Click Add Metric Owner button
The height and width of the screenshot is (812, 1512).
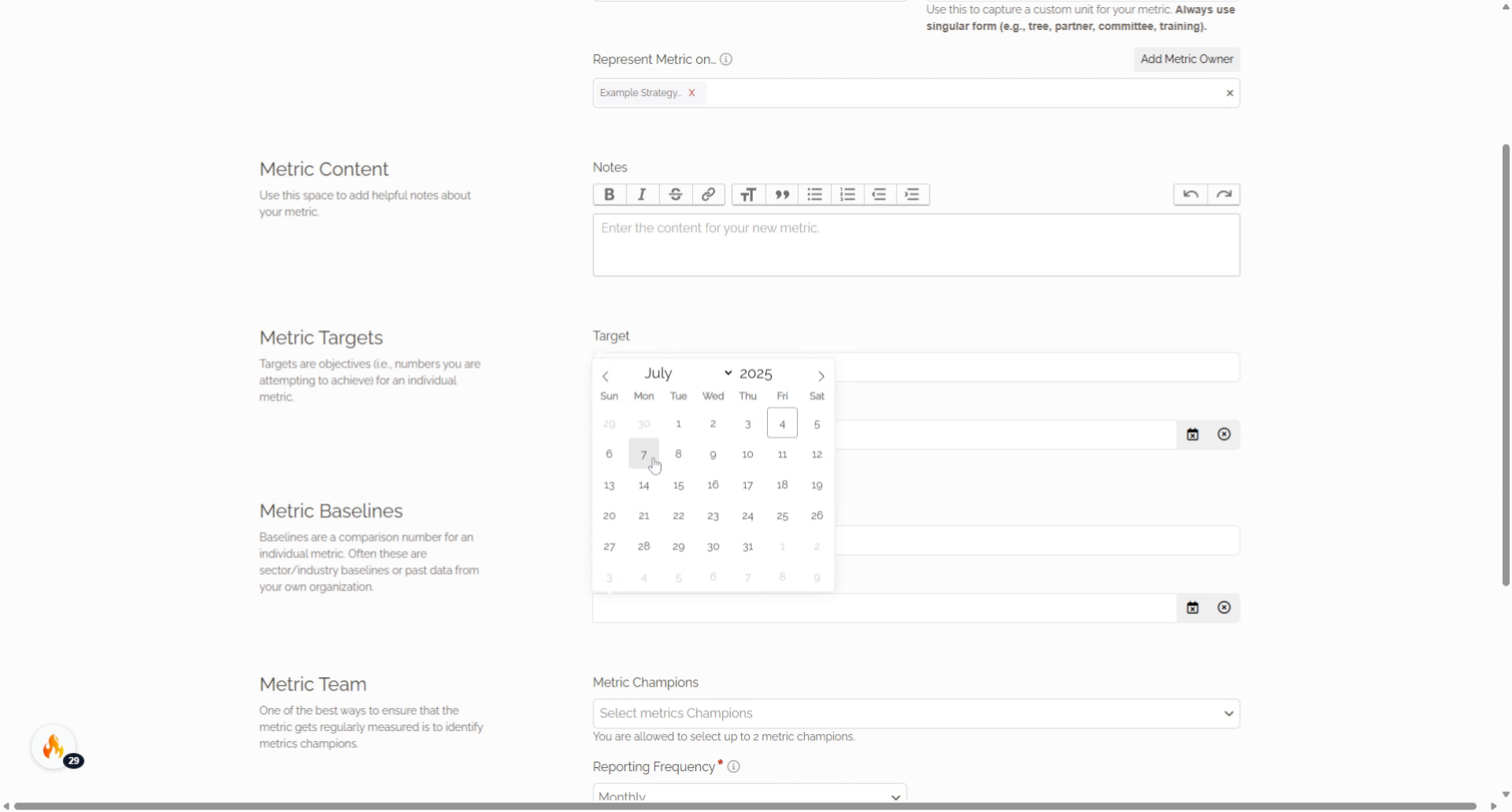point(1187,59)
